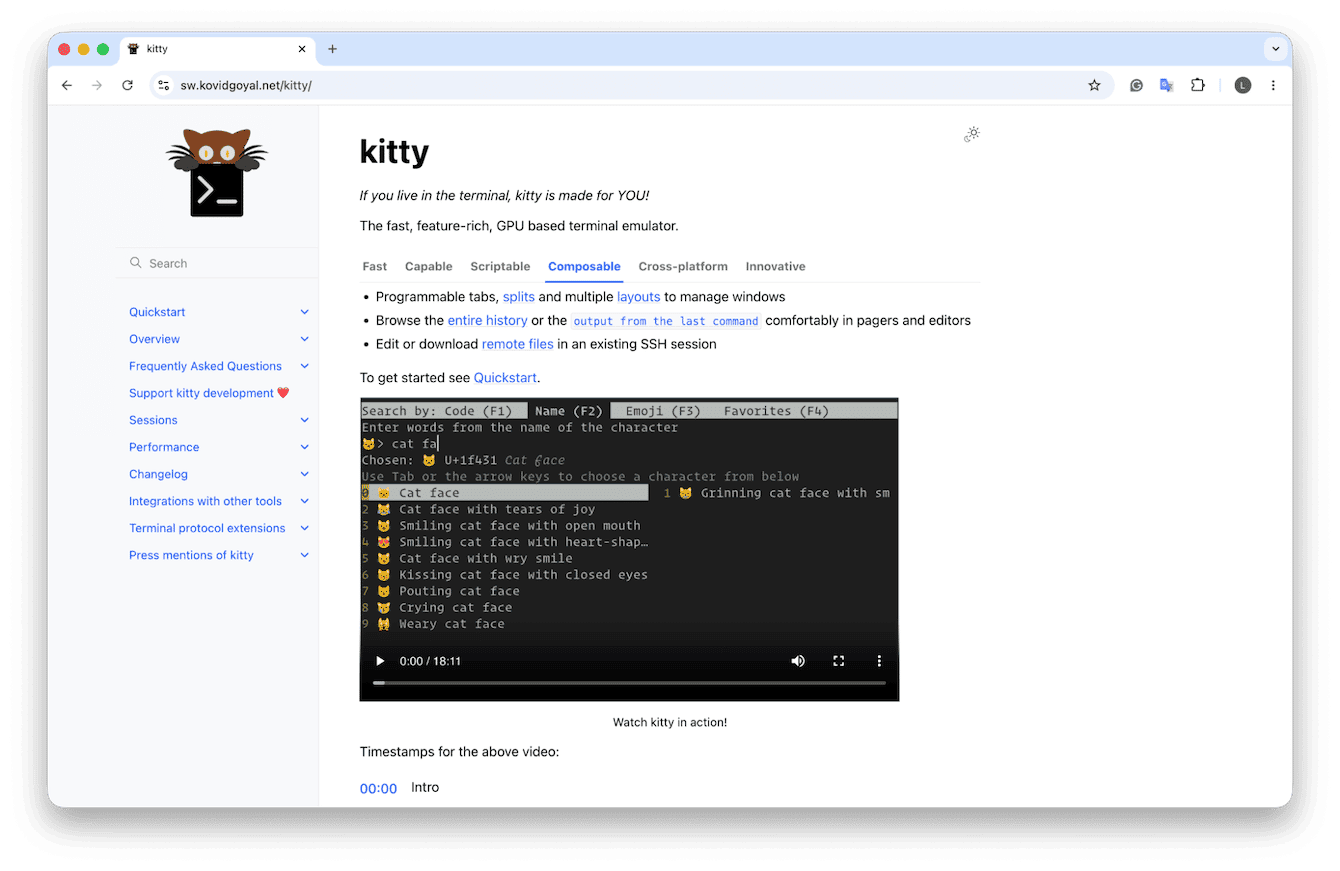Reload the page
The width and height of the screenshot is (1340, 871).
pyautogui.click(x=127, y=86)
